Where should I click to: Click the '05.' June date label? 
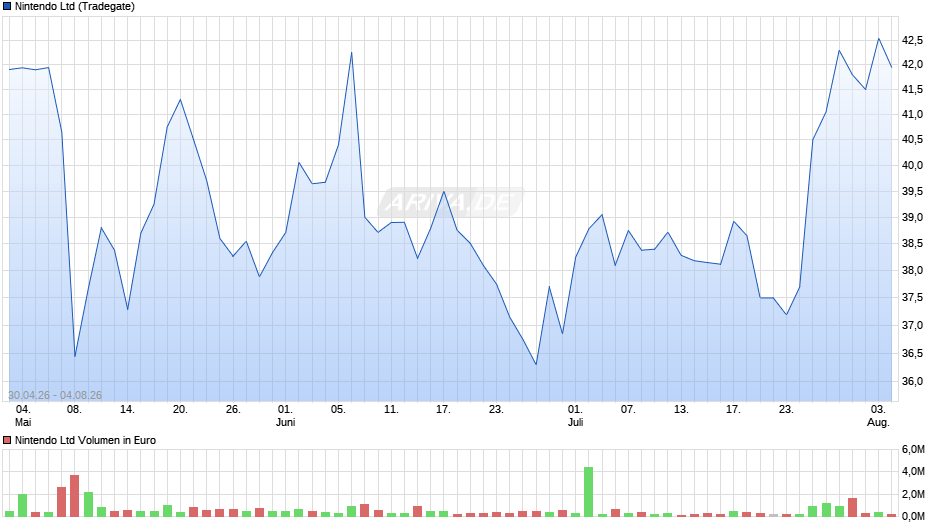tap(338, 410)
